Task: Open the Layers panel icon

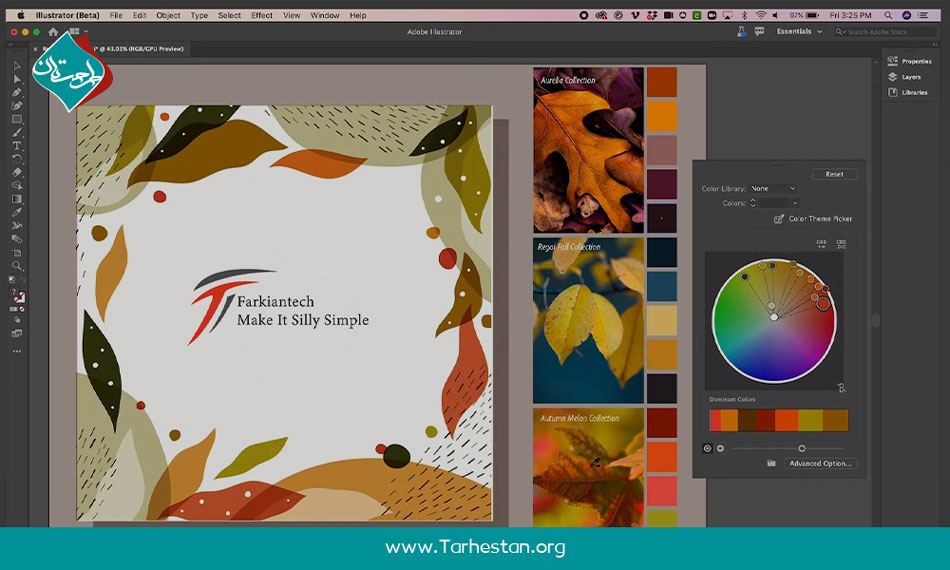Action: click(x=892, y=77)
